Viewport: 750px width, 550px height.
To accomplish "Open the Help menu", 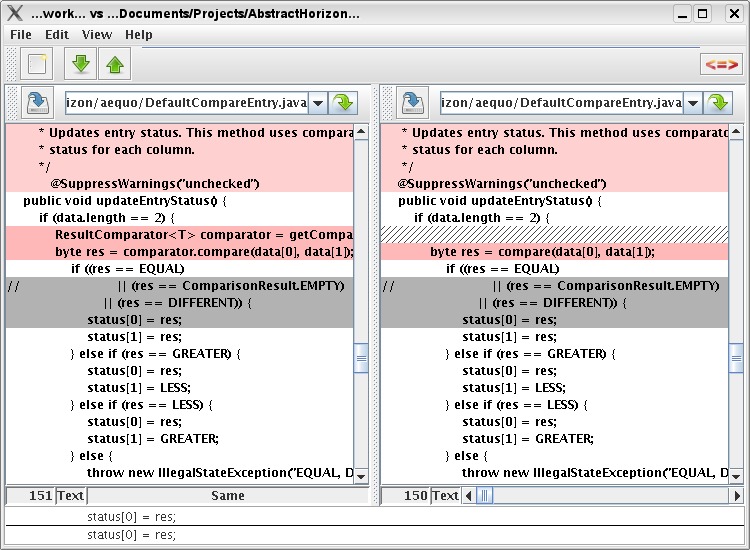I will pyautogui.click(x=139, y=34).
